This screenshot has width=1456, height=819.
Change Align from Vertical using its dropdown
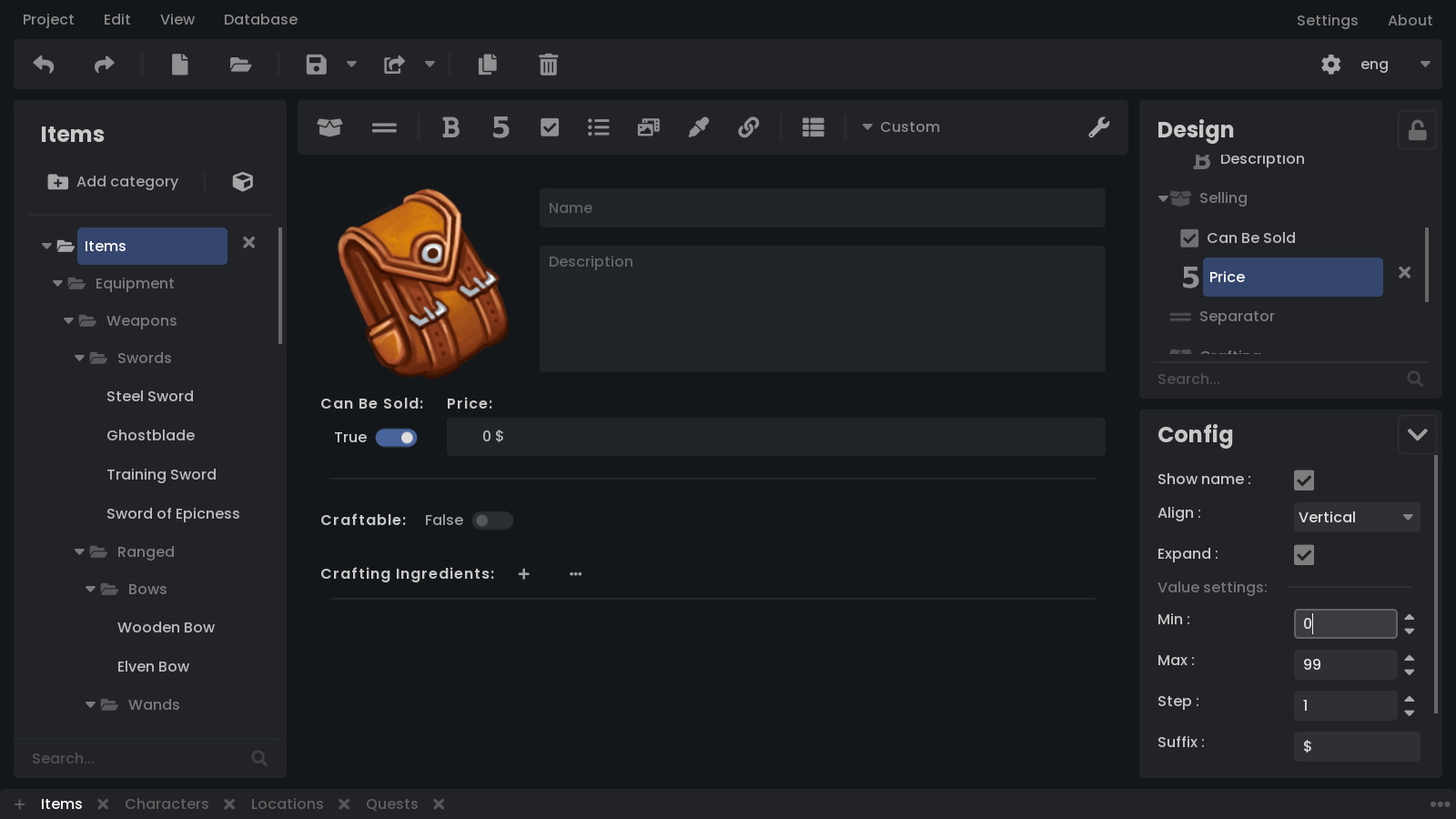click(1356, 517)
